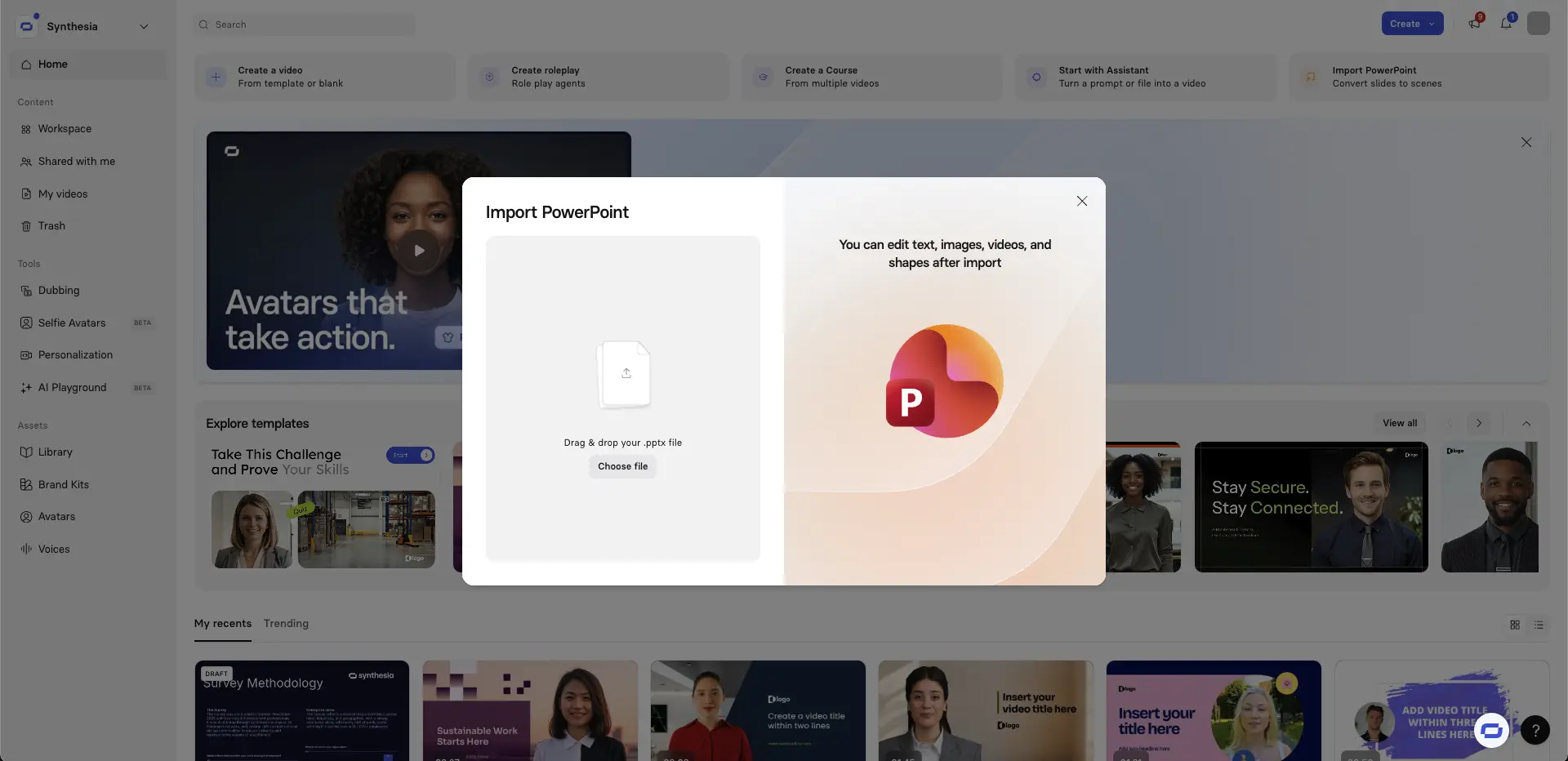Click the Choose file button
Viewport: 1568px width, 761px height.
[x=622, y=466]
